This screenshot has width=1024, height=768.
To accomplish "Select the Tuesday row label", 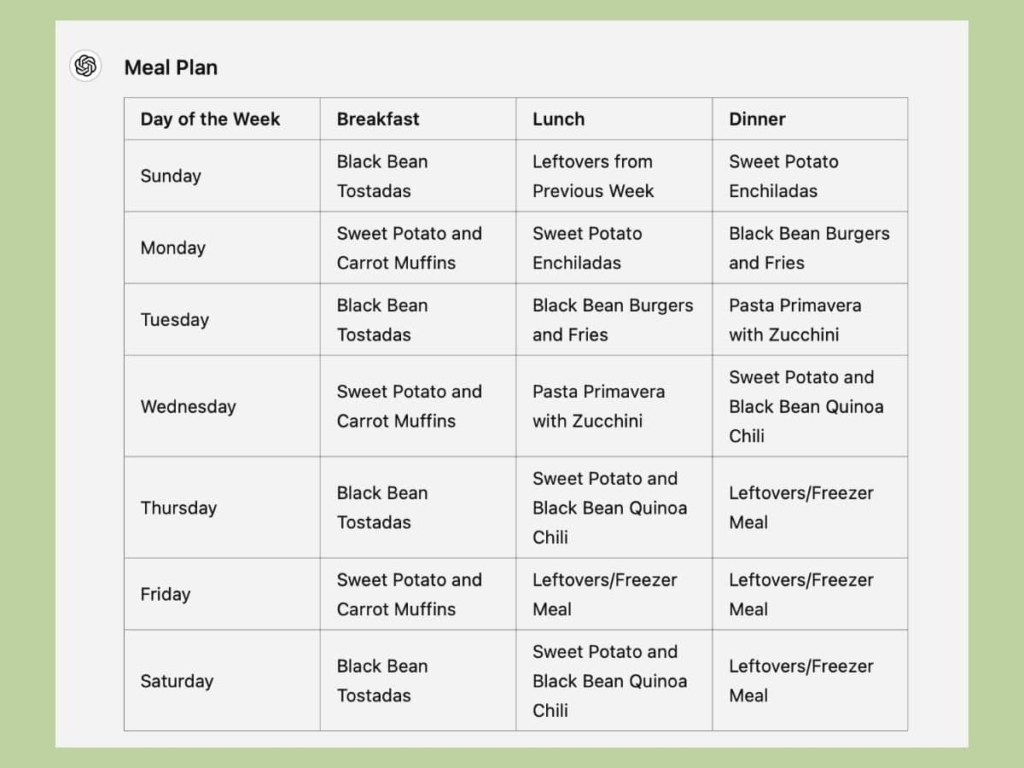I will coord(175,320).
